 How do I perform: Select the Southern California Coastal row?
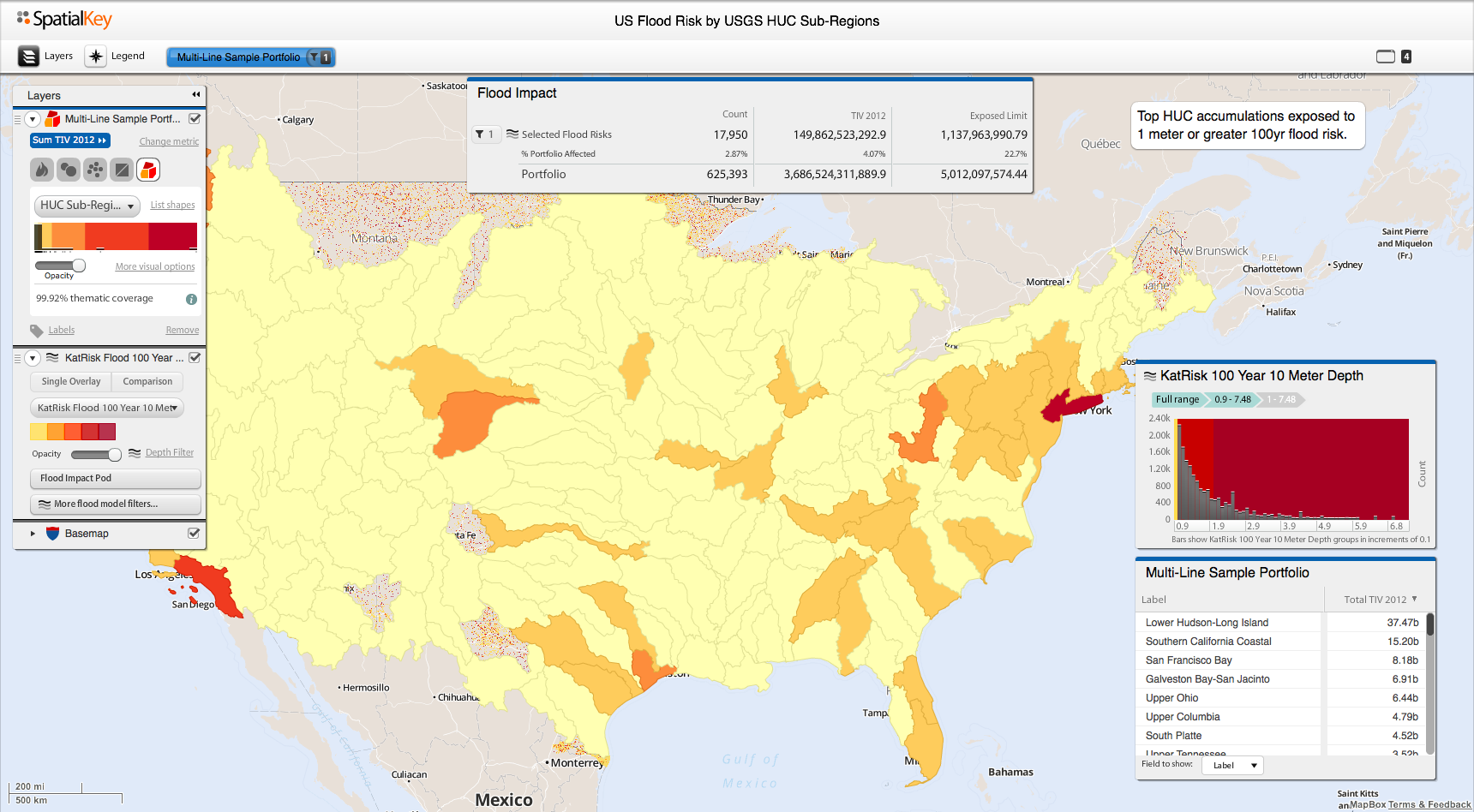[x=1280, y=642]
